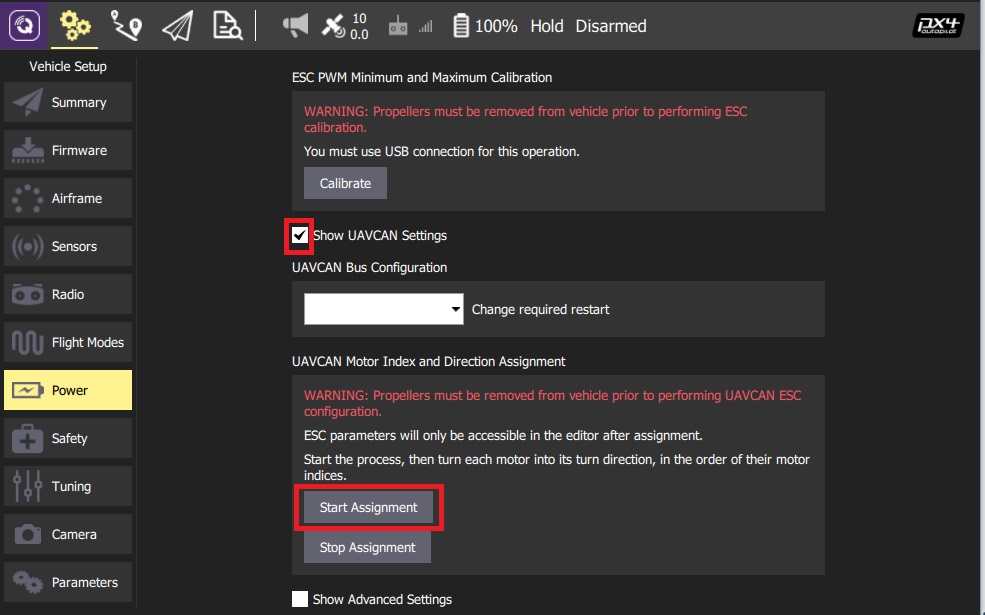Open the Parameters section
The image size is (985, 615).
tap(67, 582)
